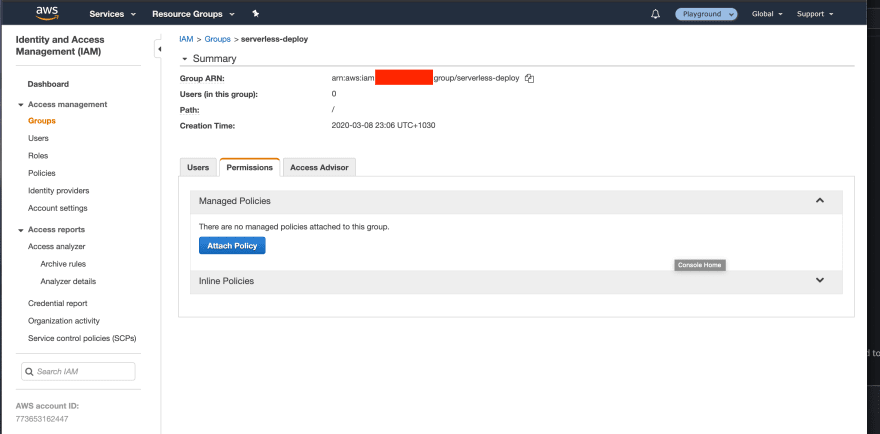The image size is (880, 434).
Task: Click the Managed Policies header label
Action: pyautogui.click(x=235, y=201)
